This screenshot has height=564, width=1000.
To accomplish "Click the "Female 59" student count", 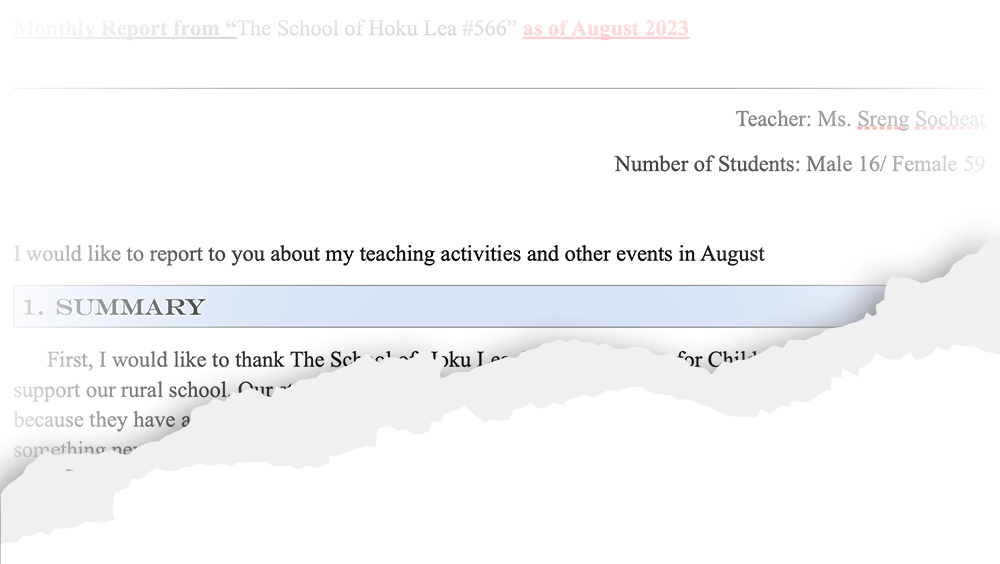I will 938,164.
